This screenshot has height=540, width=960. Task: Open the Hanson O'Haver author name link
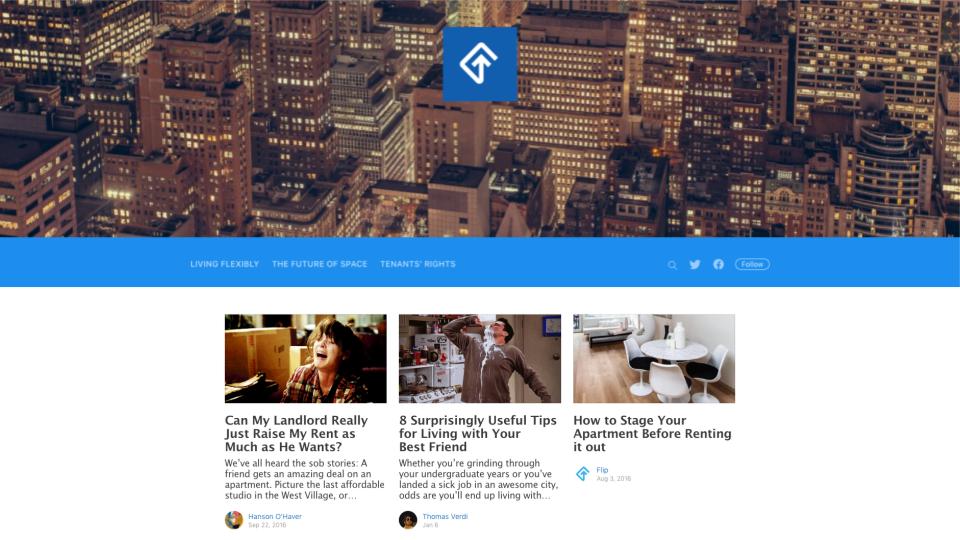pyautogui.click(x=275, y=516)
